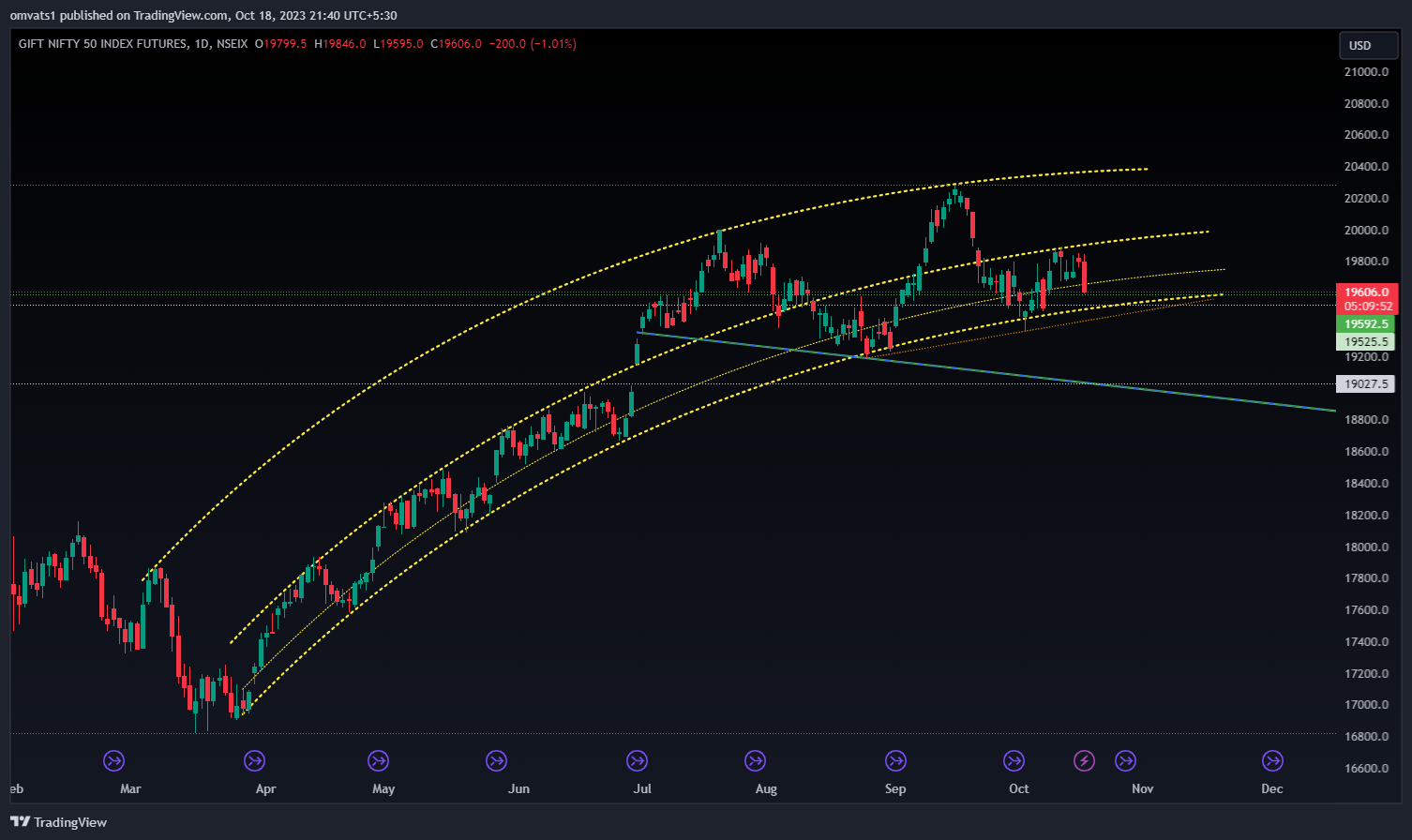Click the 21000.0 price scale label

click(1366, 72)
